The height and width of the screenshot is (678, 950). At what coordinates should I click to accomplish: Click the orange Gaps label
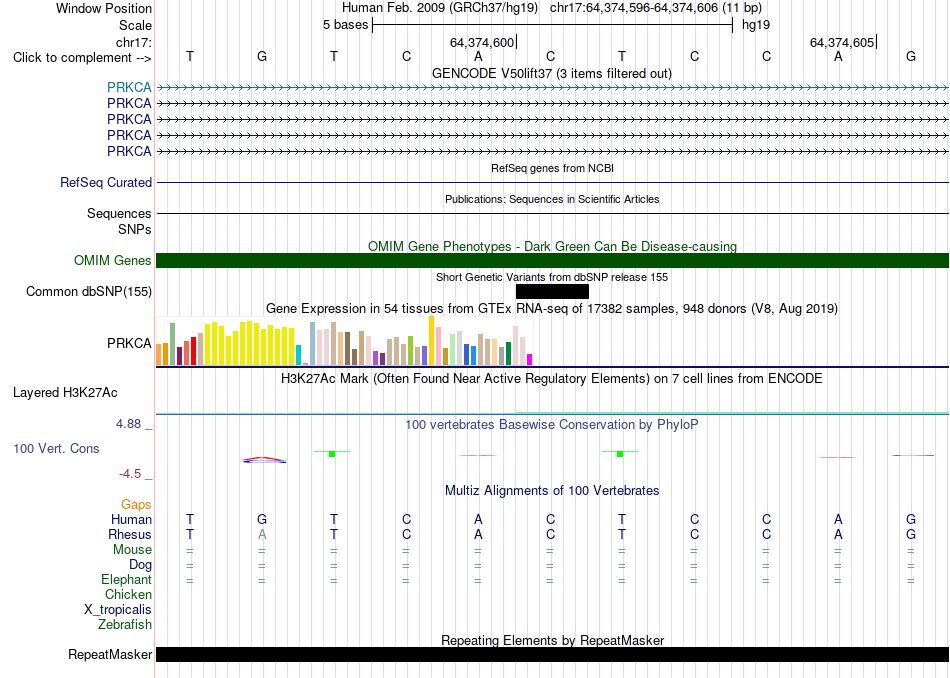point(136,504)
